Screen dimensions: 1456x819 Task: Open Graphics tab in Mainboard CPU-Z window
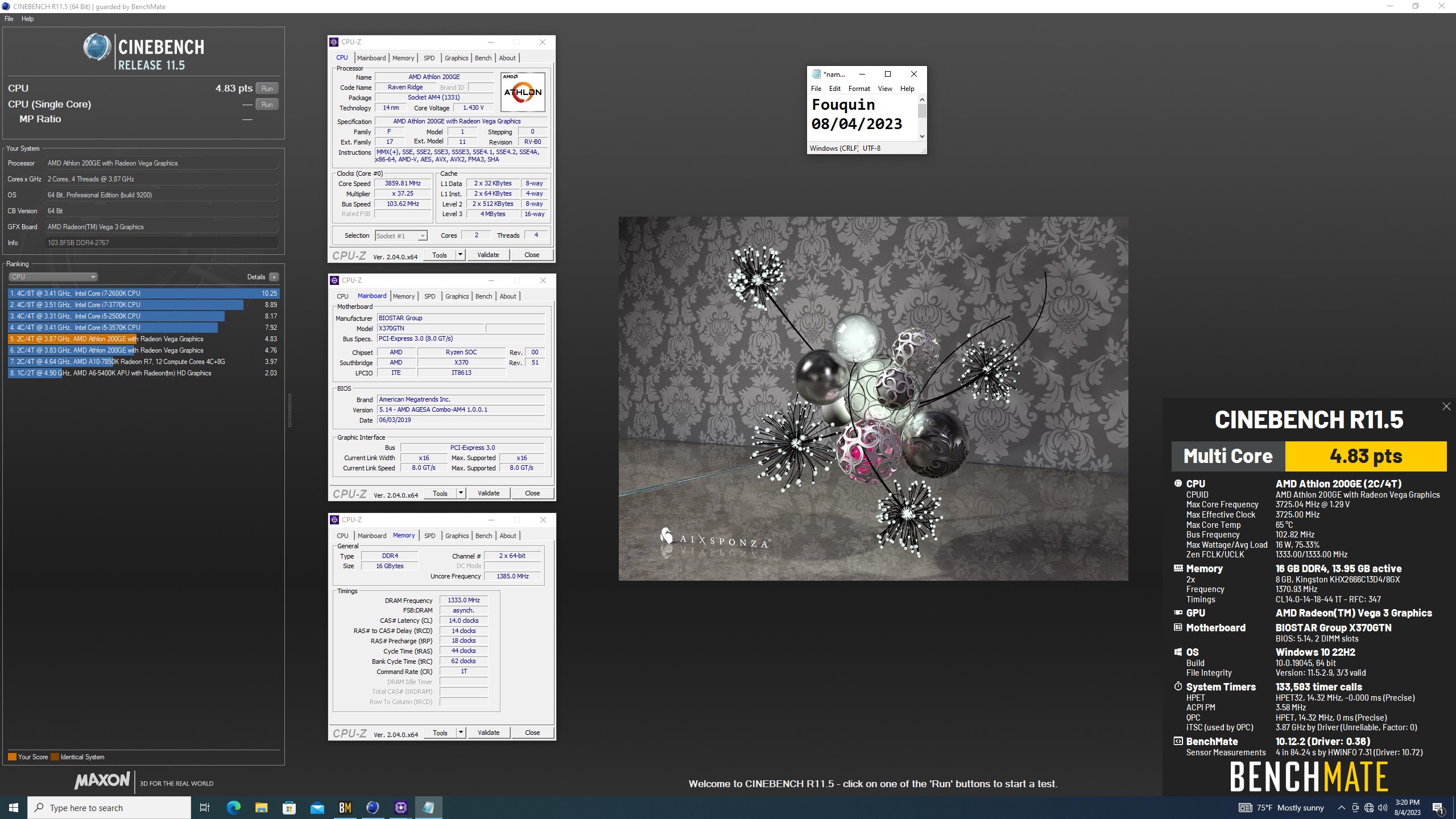(x=457, y=296)
